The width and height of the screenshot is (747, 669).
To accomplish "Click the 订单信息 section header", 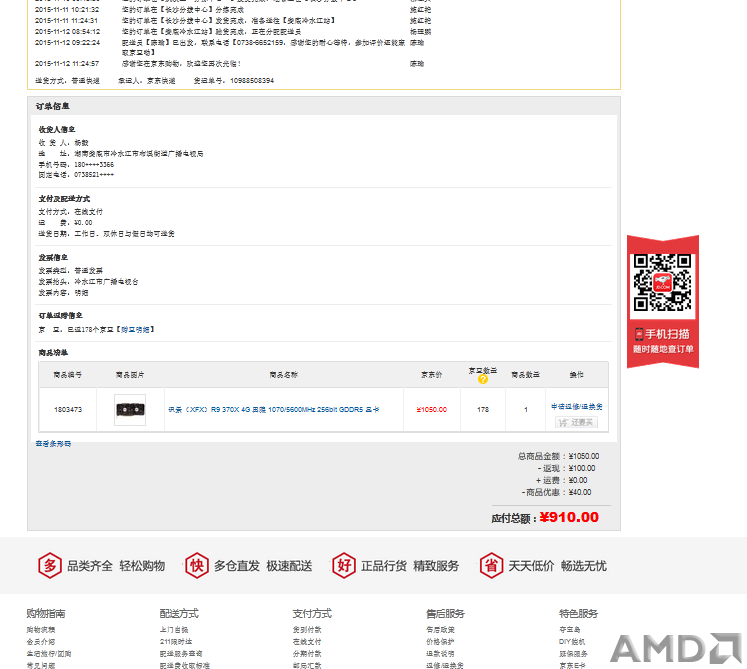I will click(52, 106).
